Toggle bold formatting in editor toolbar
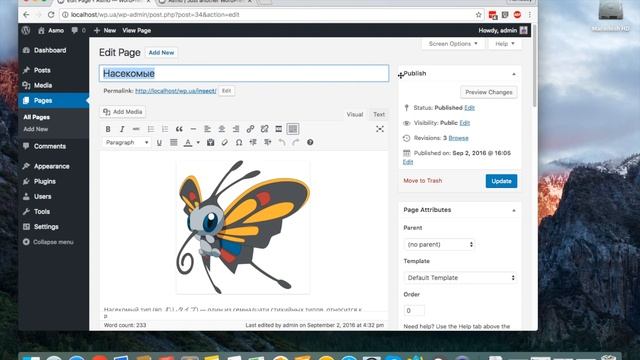 point(108,129)
